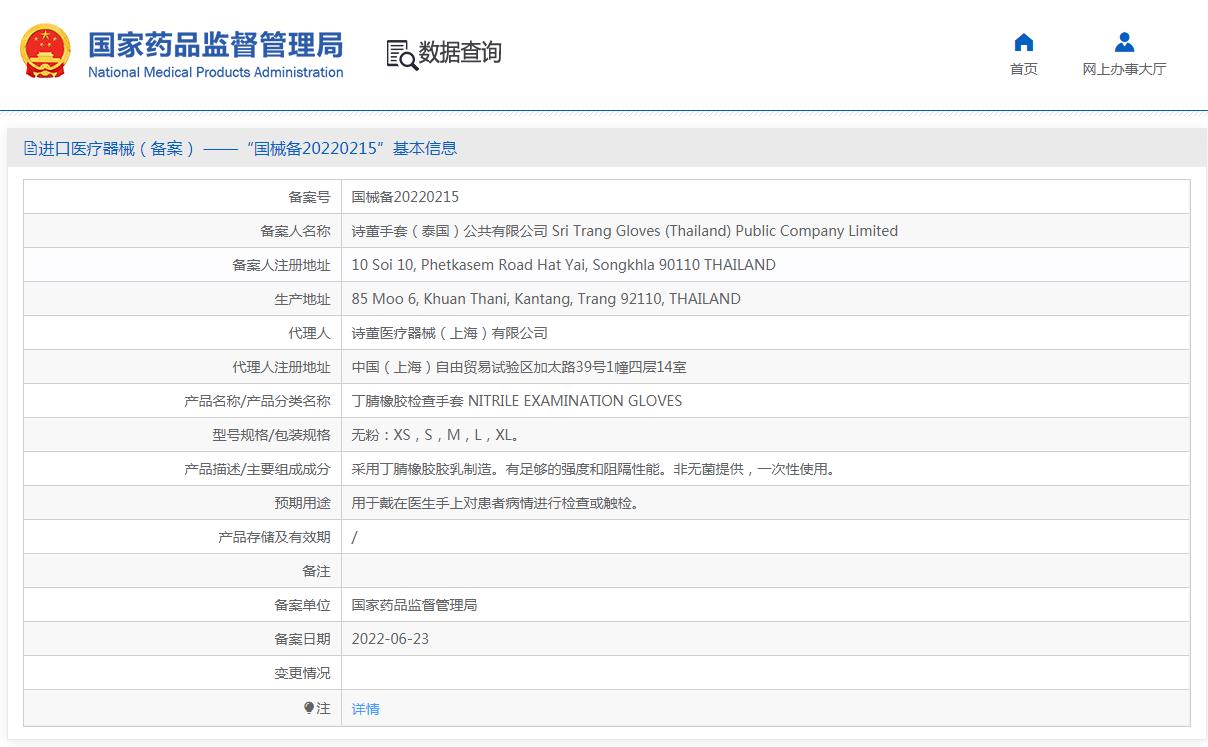Image resolution: width=1208 pixels, height=747 pixels.
Task: Click the bulb icon beside 注
Action: click(309, 708)
